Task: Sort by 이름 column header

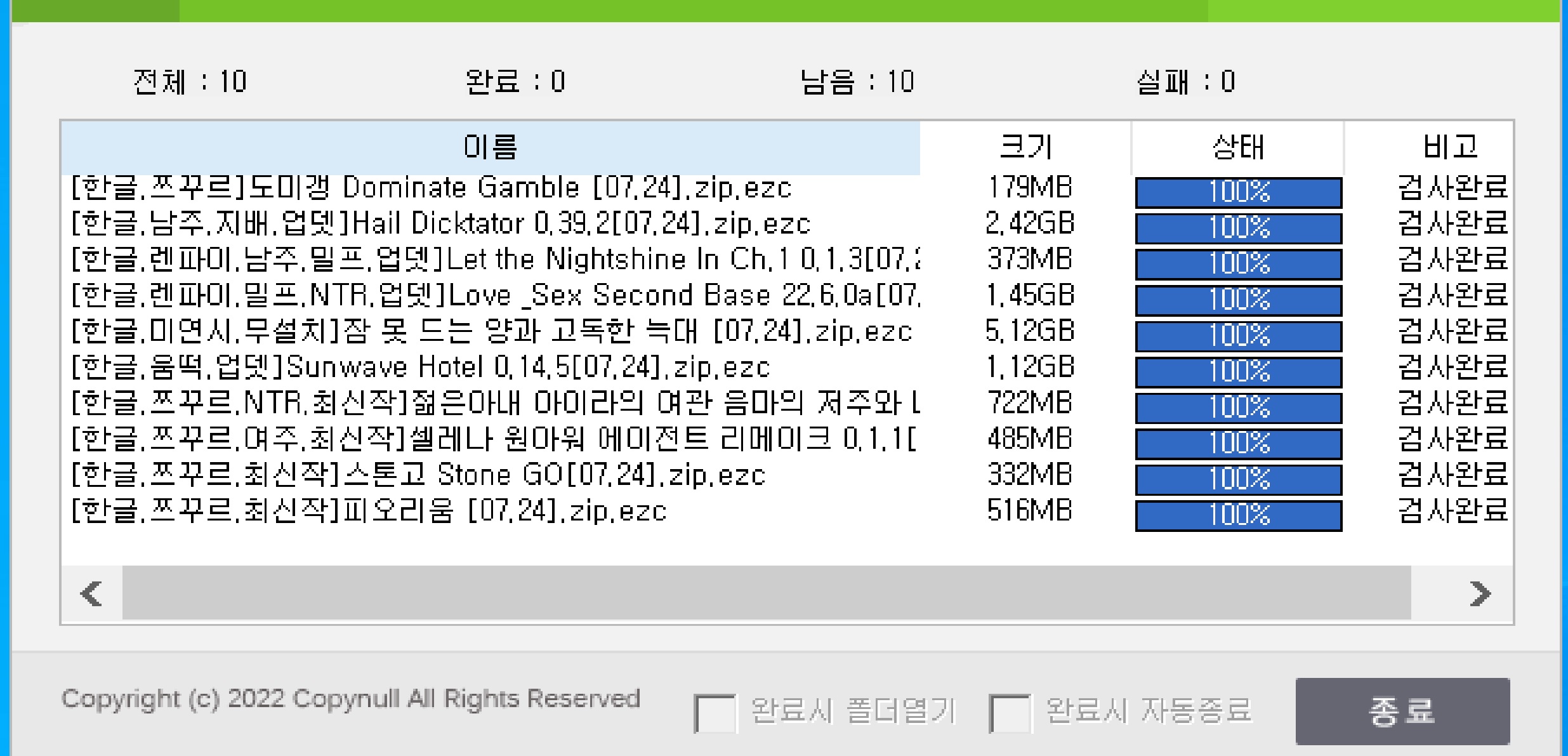Action: (x=490, y=147)
